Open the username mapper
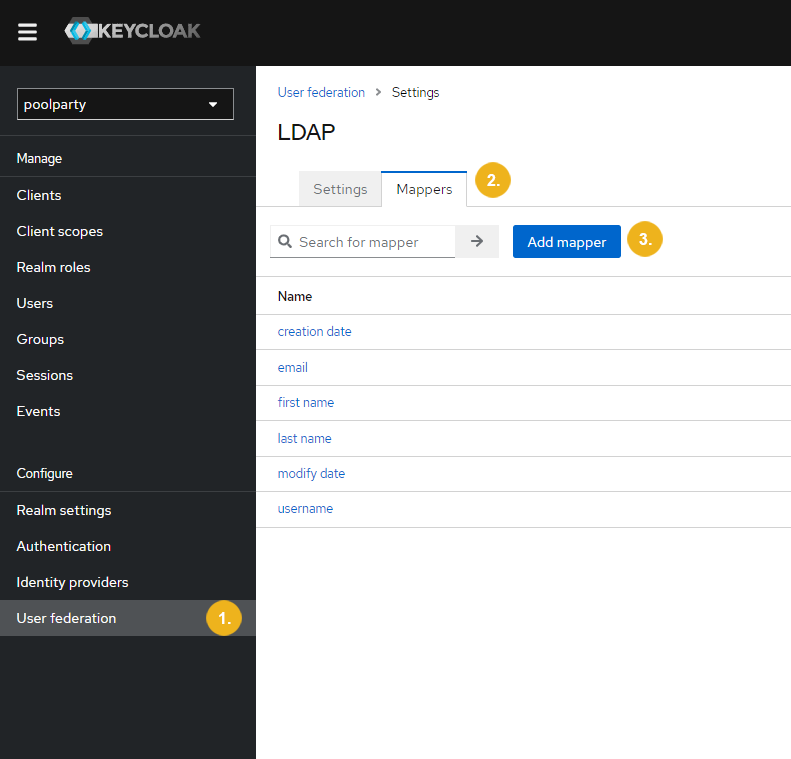 305,508
